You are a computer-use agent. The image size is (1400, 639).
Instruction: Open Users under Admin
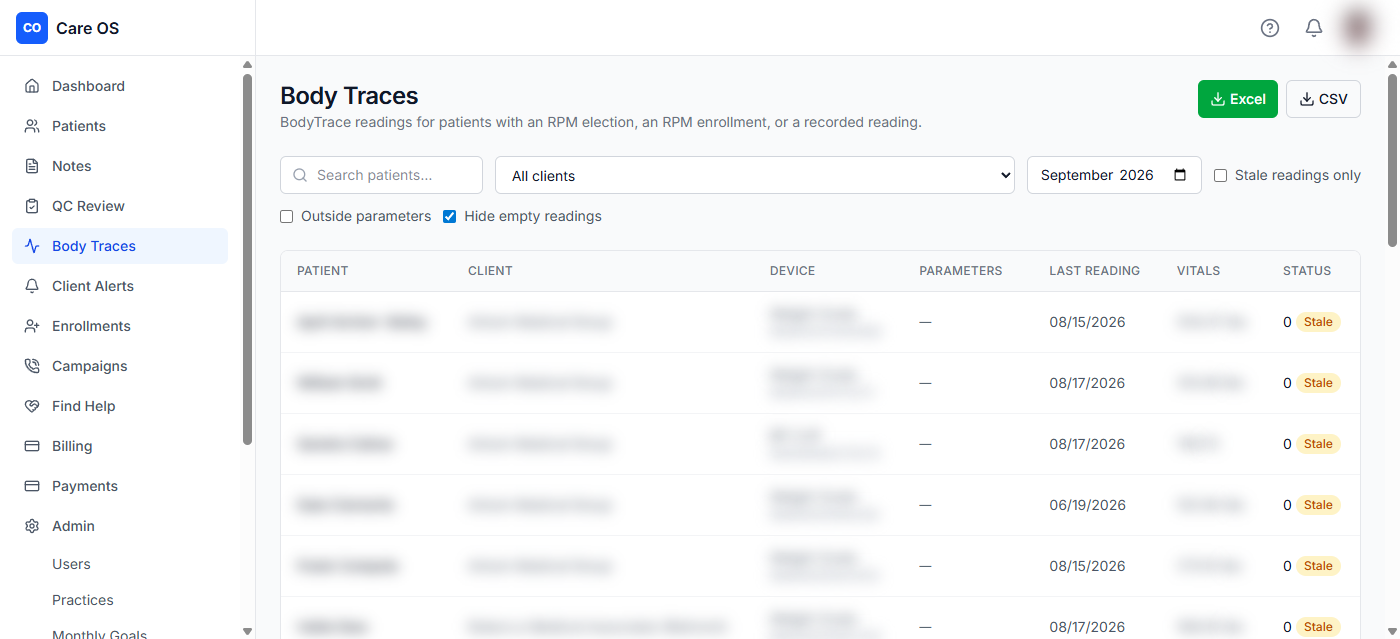pos(71,564)
